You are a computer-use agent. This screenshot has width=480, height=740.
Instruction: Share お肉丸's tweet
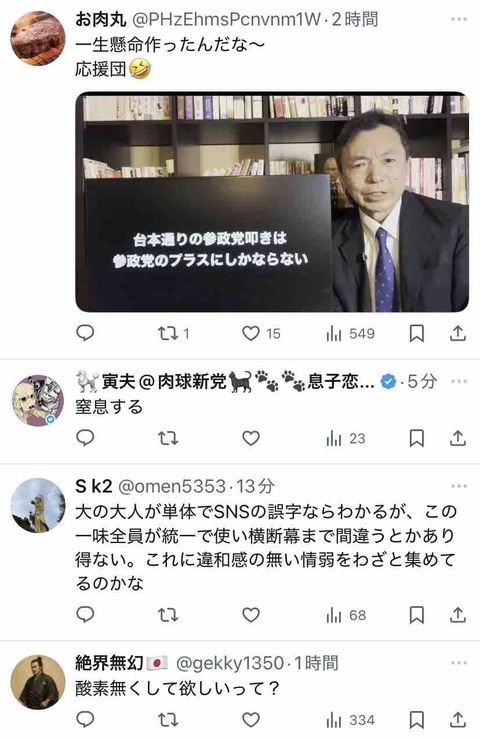tap(457, 333)
